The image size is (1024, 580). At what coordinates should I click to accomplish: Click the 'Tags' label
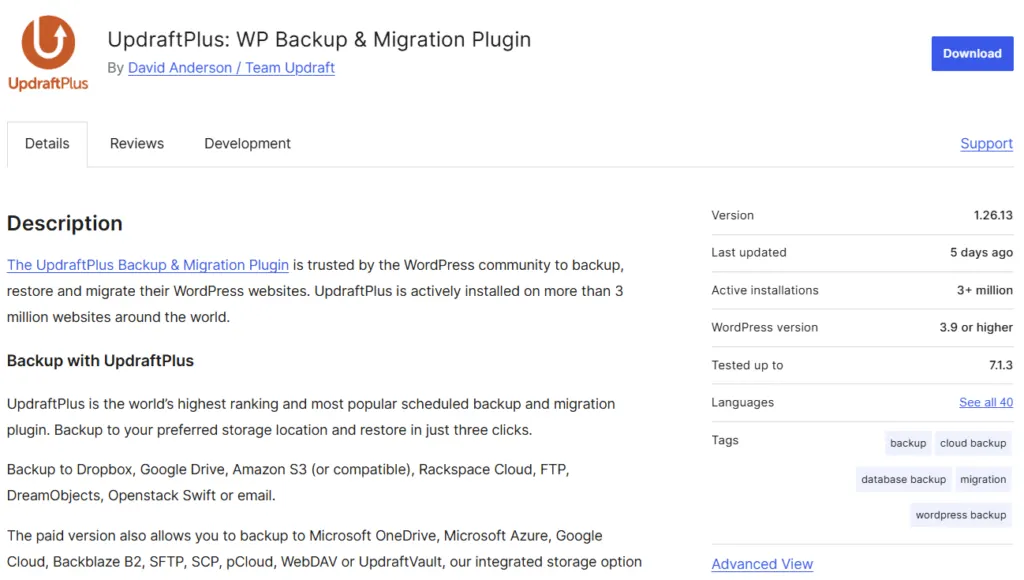click(x=725, y=440)
